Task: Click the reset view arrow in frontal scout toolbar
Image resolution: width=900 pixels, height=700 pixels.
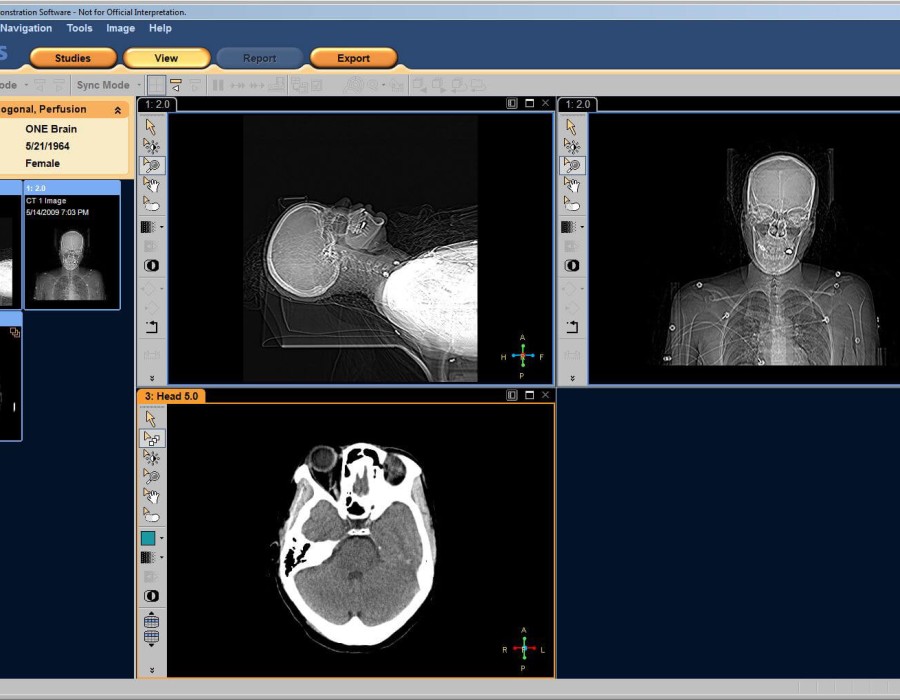Action: [571, 327]
